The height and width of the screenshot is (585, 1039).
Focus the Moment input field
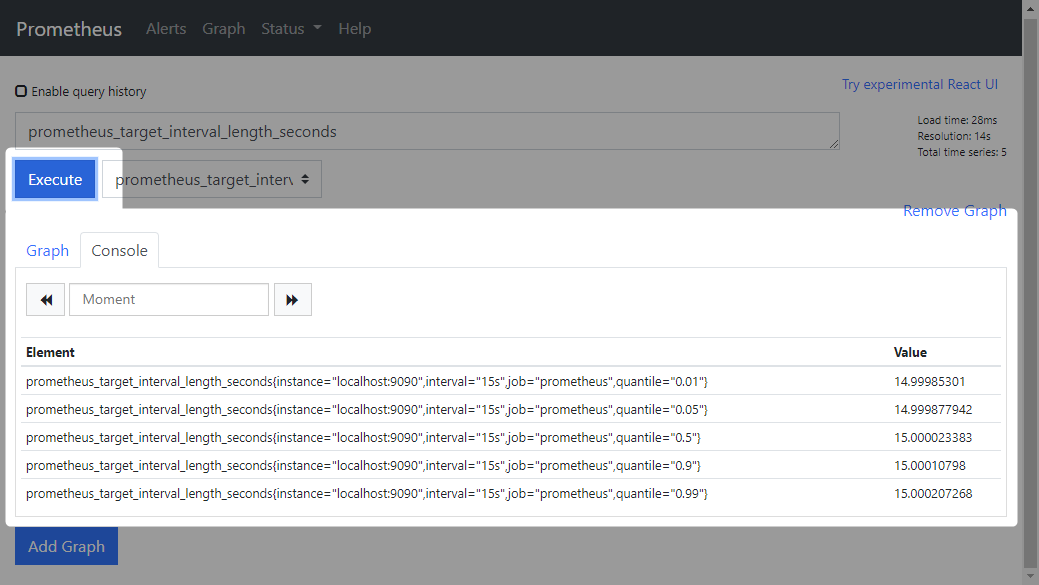tap(169, 299)
